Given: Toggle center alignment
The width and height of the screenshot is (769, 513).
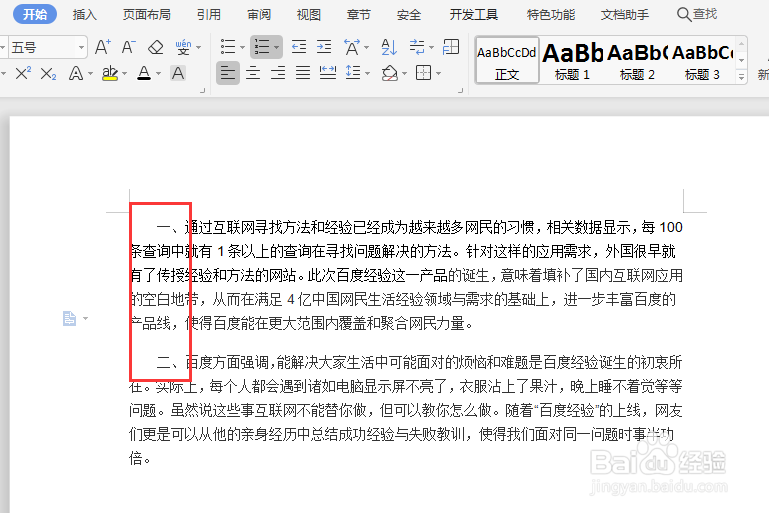Looking at the screenshot, I should (x=253, y=73).
